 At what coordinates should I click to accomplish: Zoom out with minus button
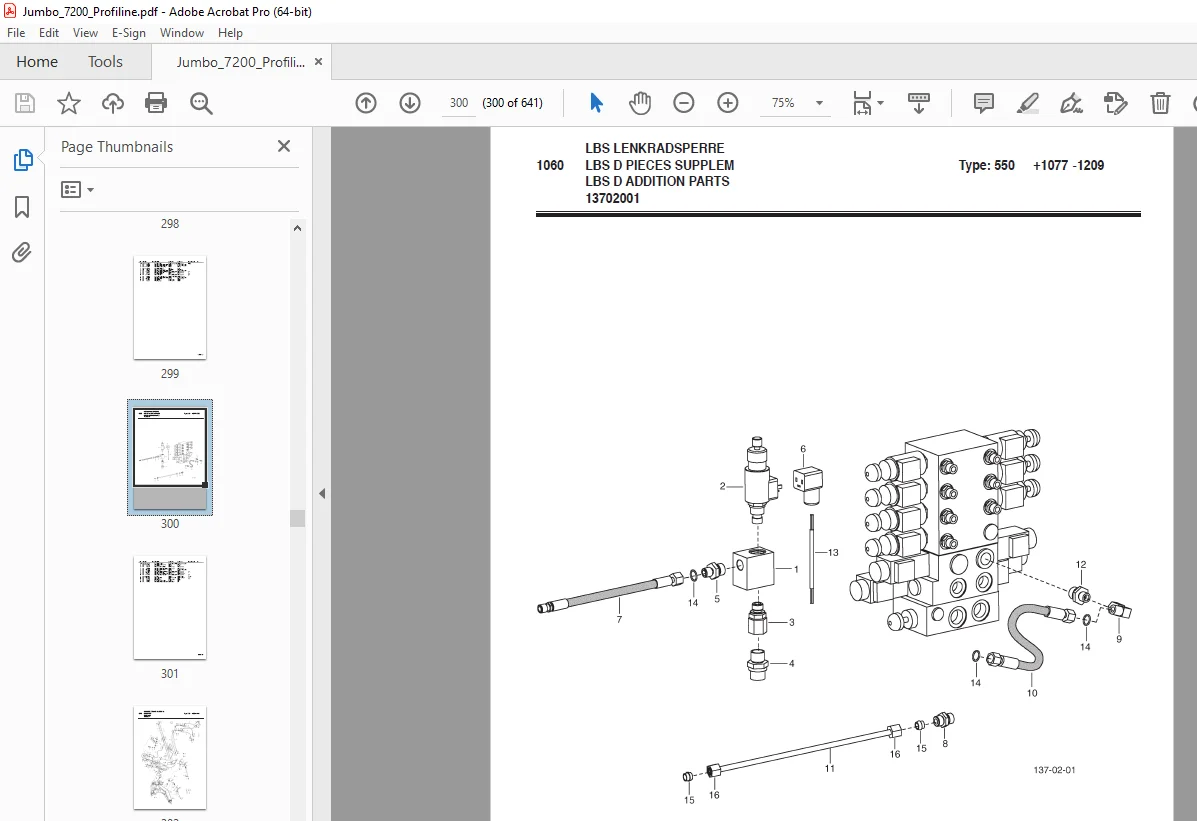coord(683,103)
